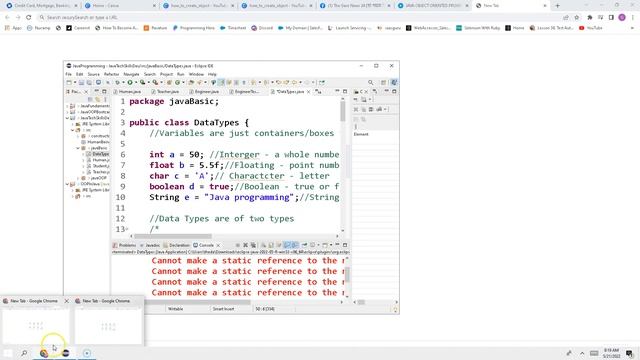Click the Save toolbar icon in Eclipse
This screenshot has width=640, height=360.
(81, 82)
